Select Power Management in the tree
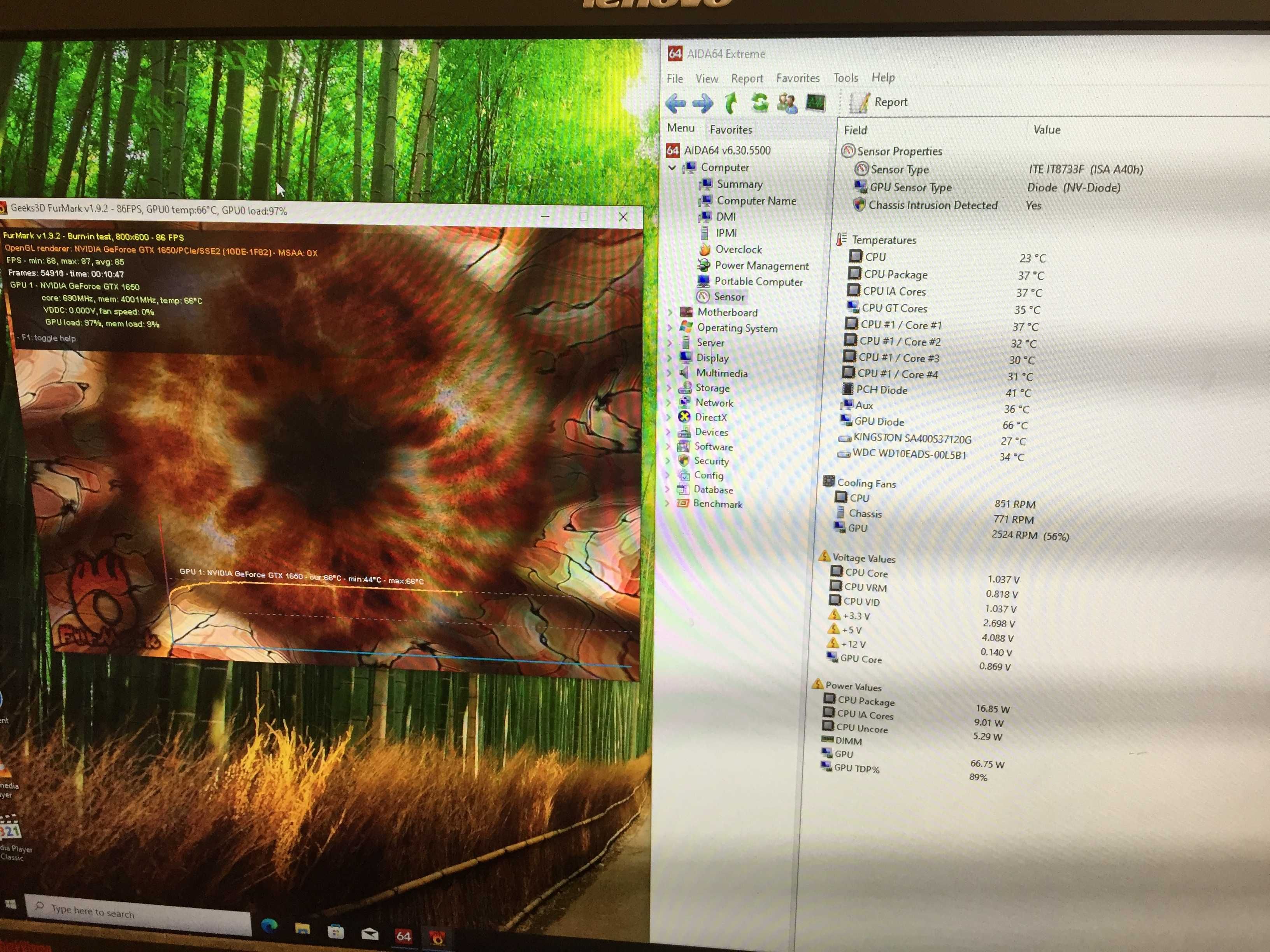1270x952 pixels. (753, 266)
